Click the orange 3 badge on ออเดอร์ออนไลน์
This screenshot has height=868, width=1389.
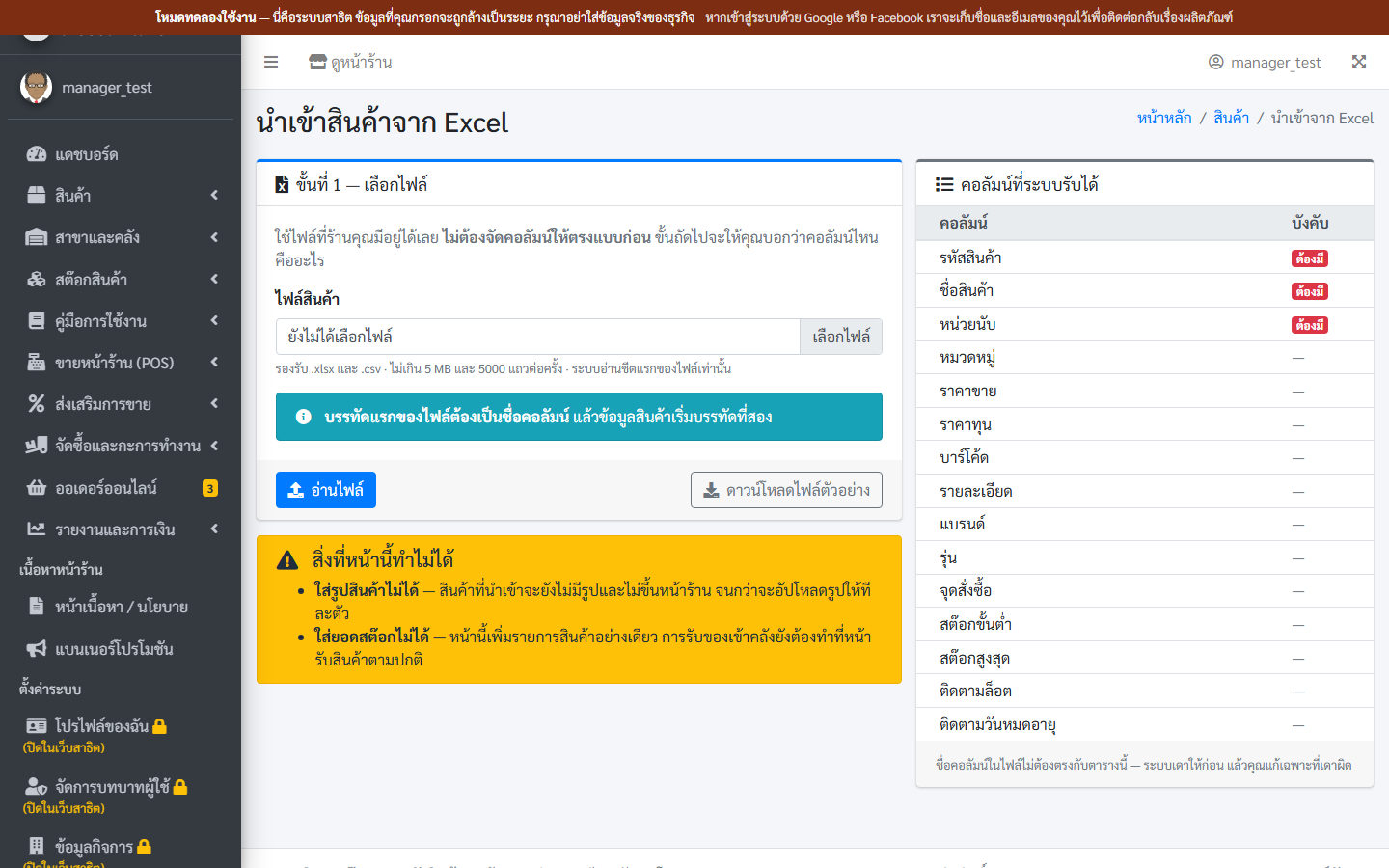tap(210, 488)
